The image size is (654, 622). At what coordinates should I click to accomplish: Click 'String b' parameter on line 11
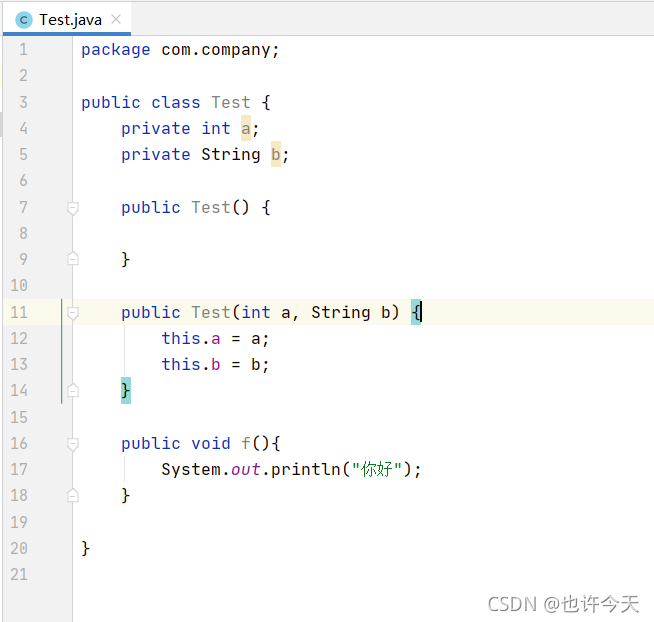pyautogui.click(x=351, y=312)
